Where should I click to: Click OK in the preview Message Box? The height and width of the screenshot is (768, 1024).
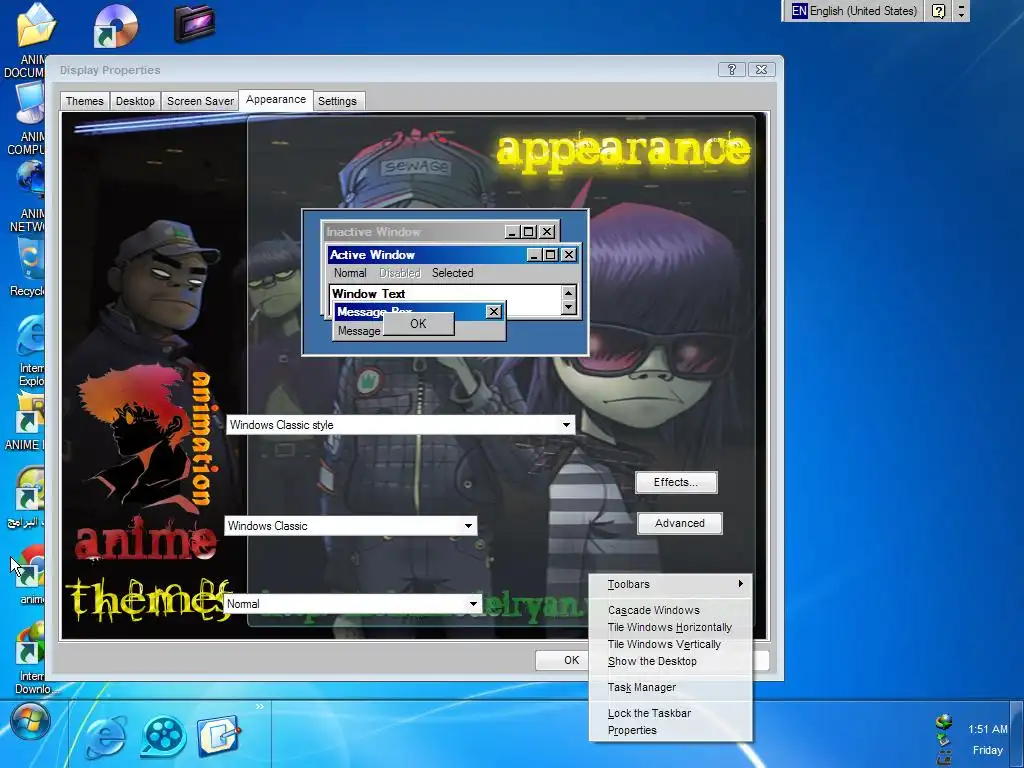(x=418, y=324)
